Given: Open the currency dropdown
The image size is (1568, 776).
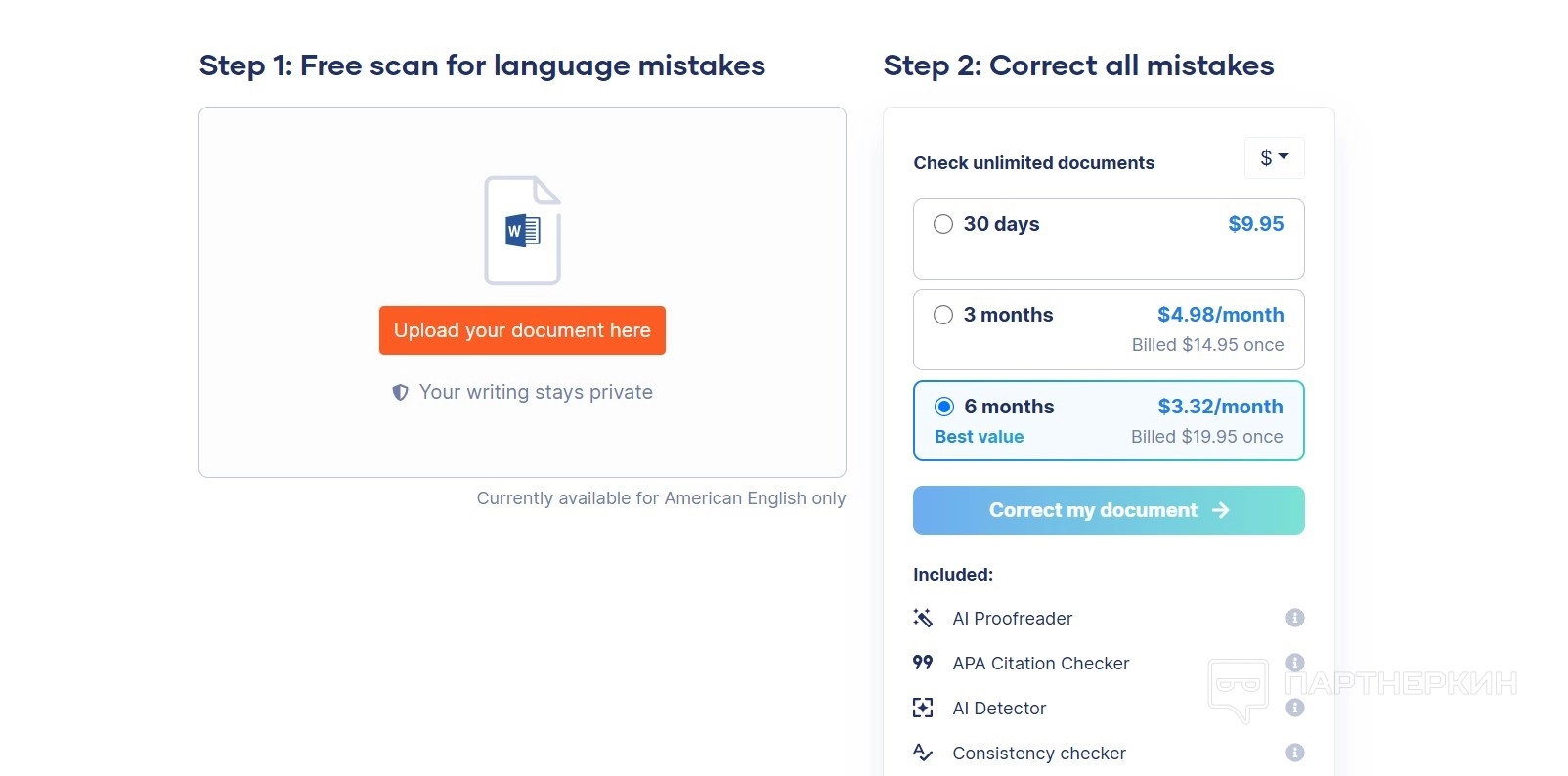Looking at the screenshot, I should point(1274,158).
